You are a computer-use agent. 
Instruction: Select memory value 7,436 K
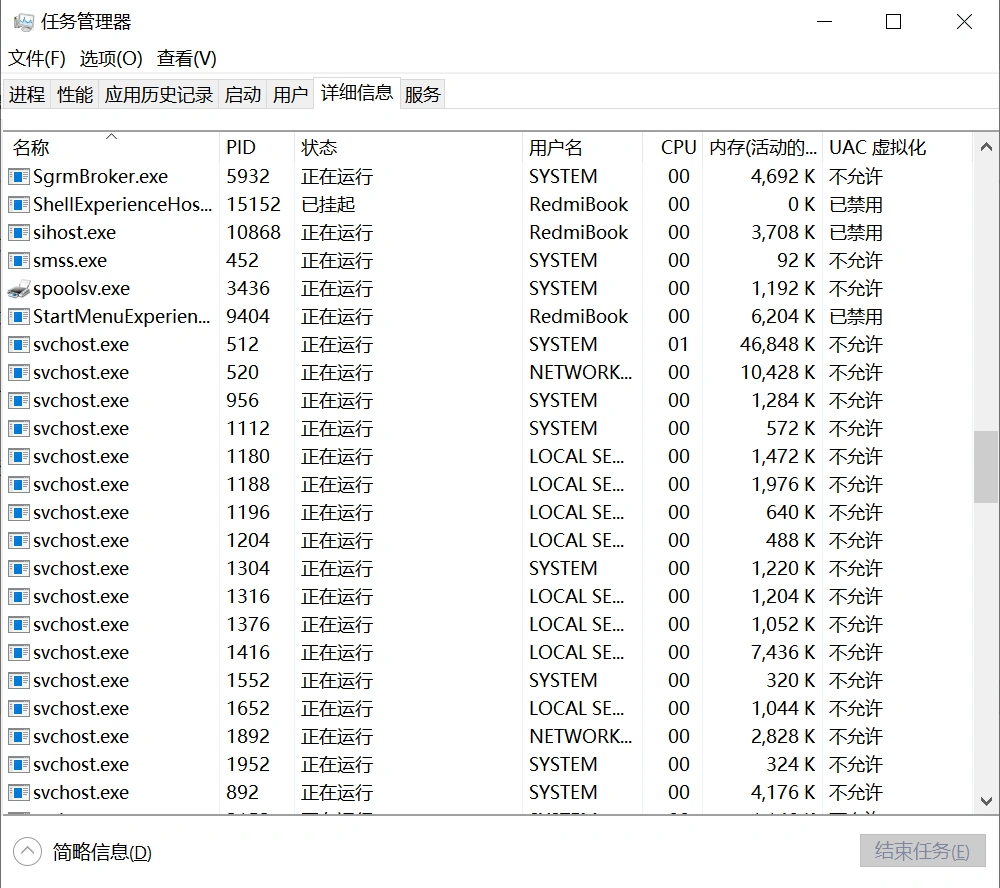coord(783,653)
